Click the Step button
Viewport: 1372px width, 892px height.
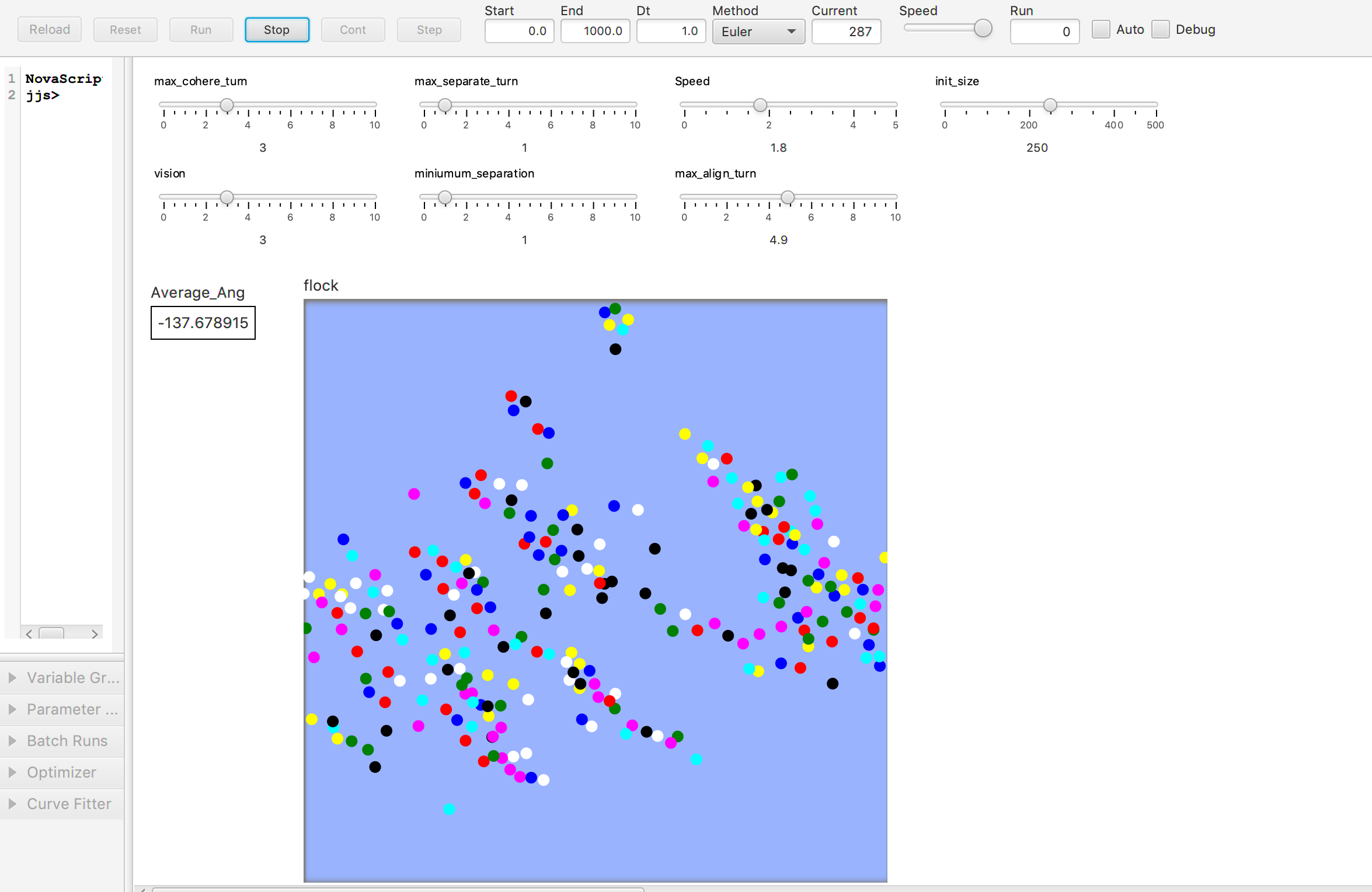(429, 30)
